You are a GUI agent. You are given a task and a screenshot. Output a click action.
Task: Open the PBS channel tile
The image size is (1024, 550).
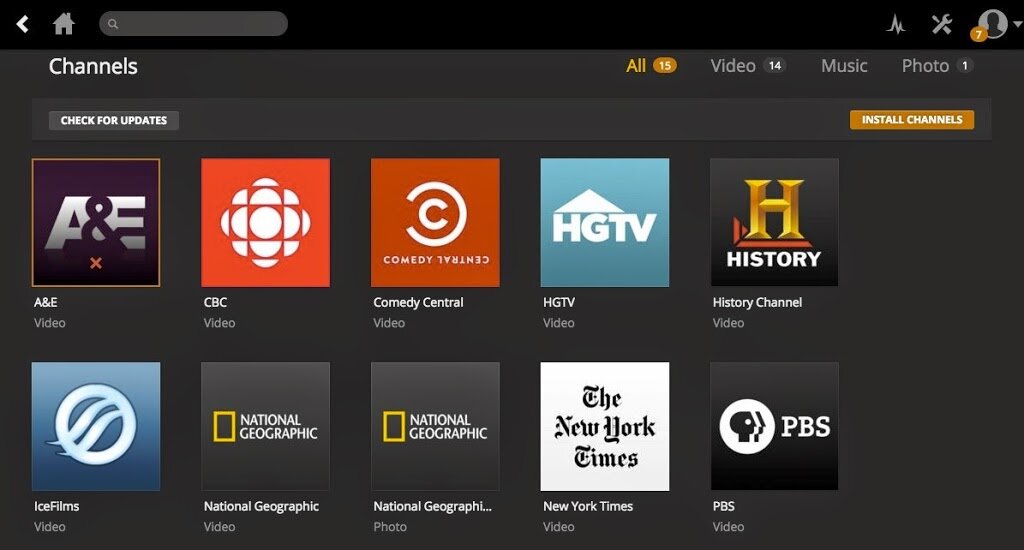775,427
